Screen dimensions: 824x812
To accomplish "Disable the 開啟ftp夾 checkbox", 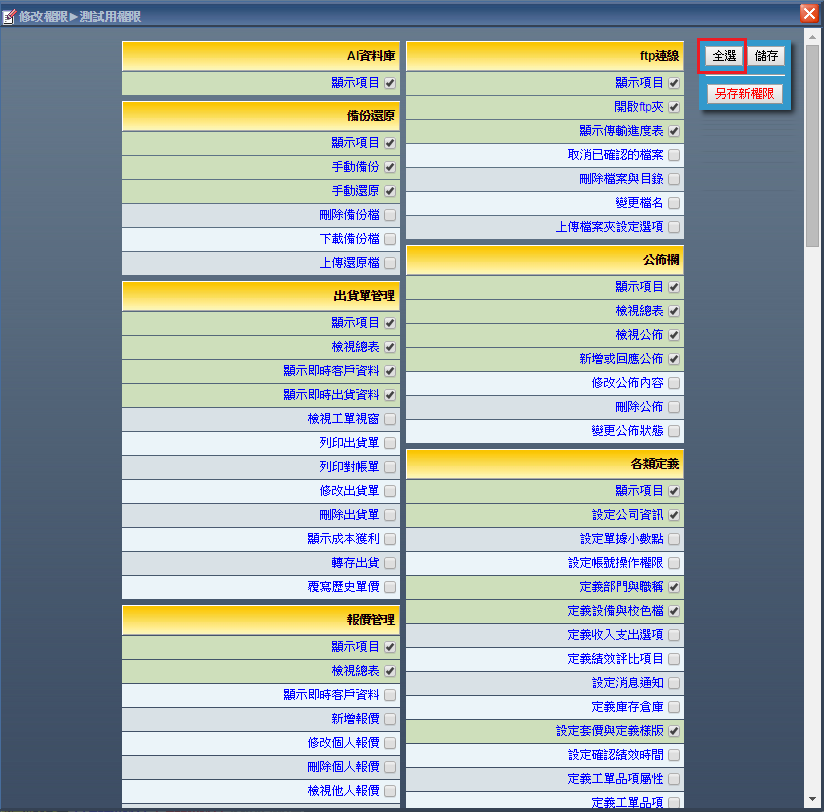I will coord(674,107).
